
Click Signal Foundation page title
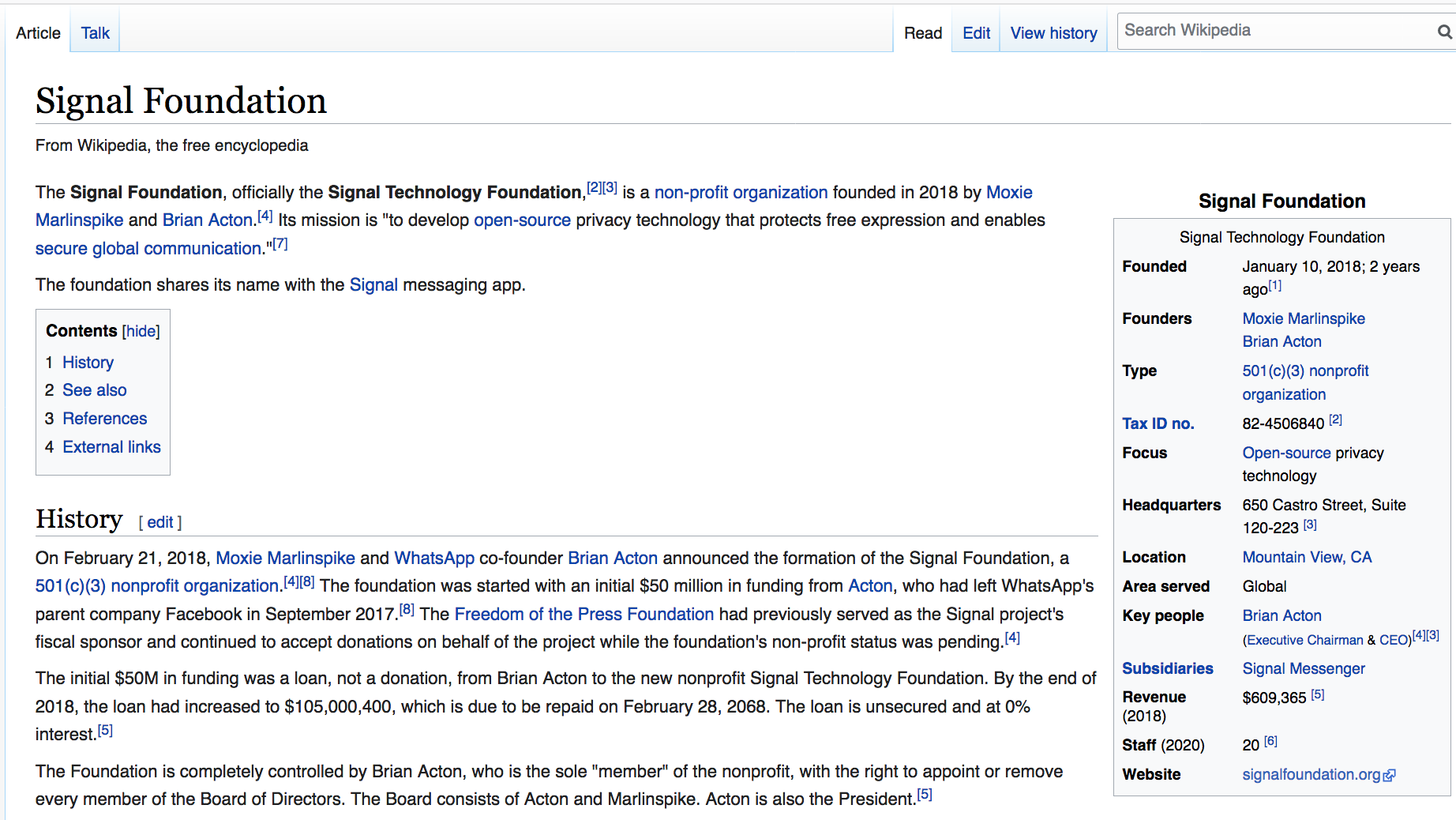point(181,101)
